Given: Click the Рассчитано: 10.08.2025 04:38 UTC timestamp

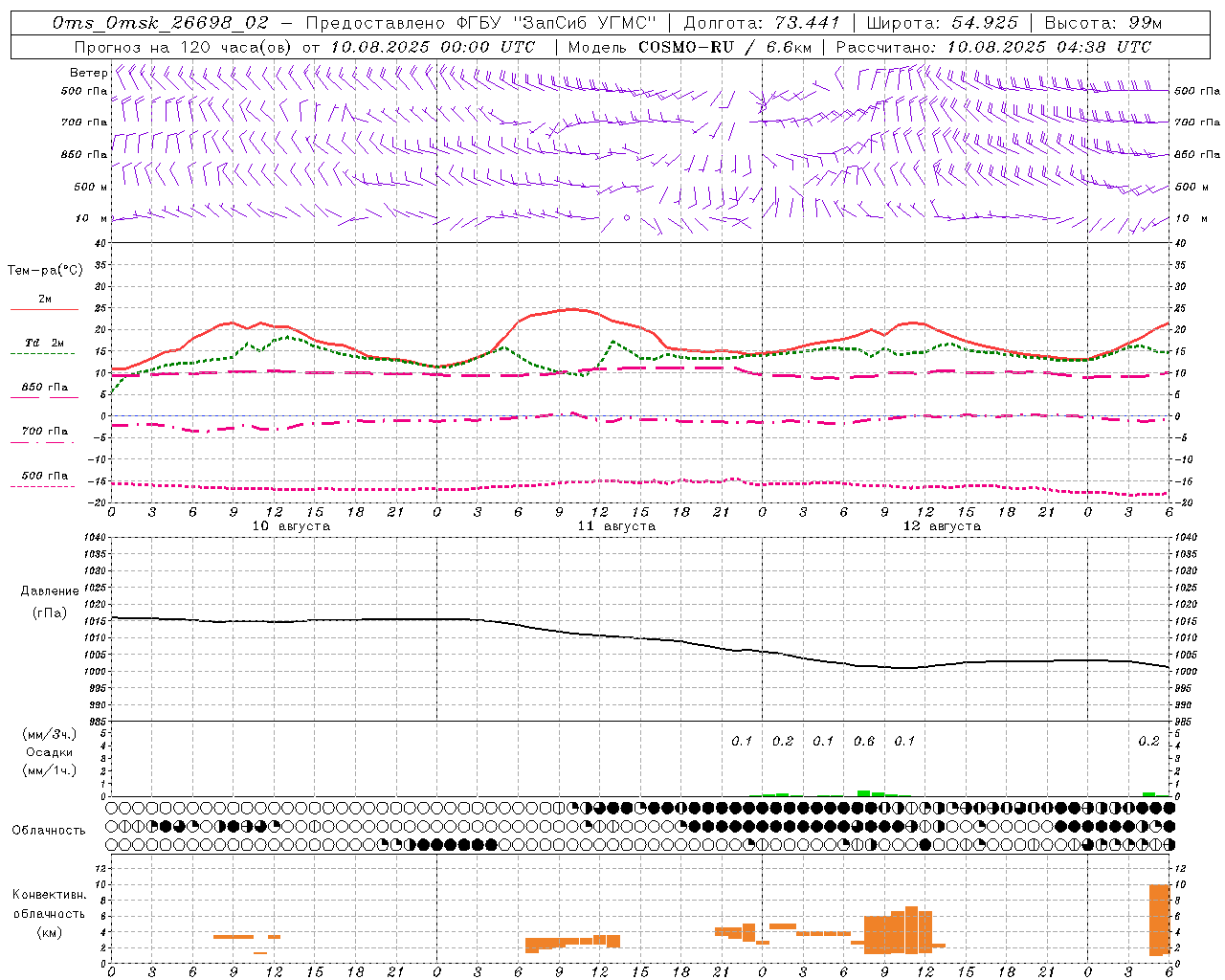Looking at the screenshot, I should click(993, 47).
